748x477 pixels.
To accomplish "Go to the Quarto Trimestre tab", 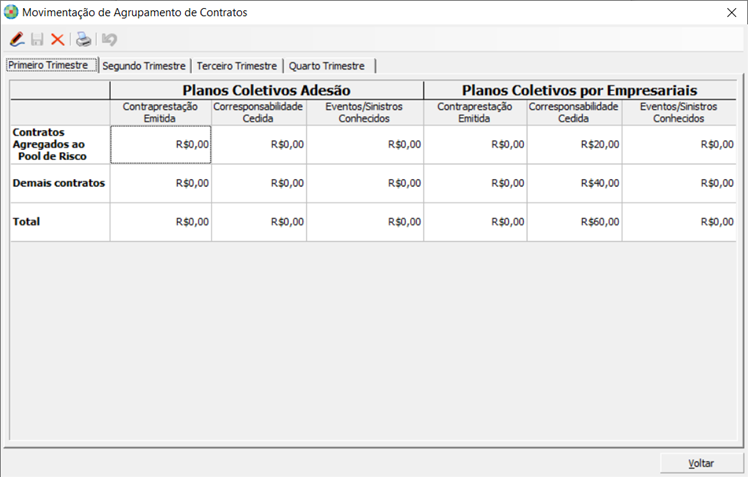I will 326,66.
